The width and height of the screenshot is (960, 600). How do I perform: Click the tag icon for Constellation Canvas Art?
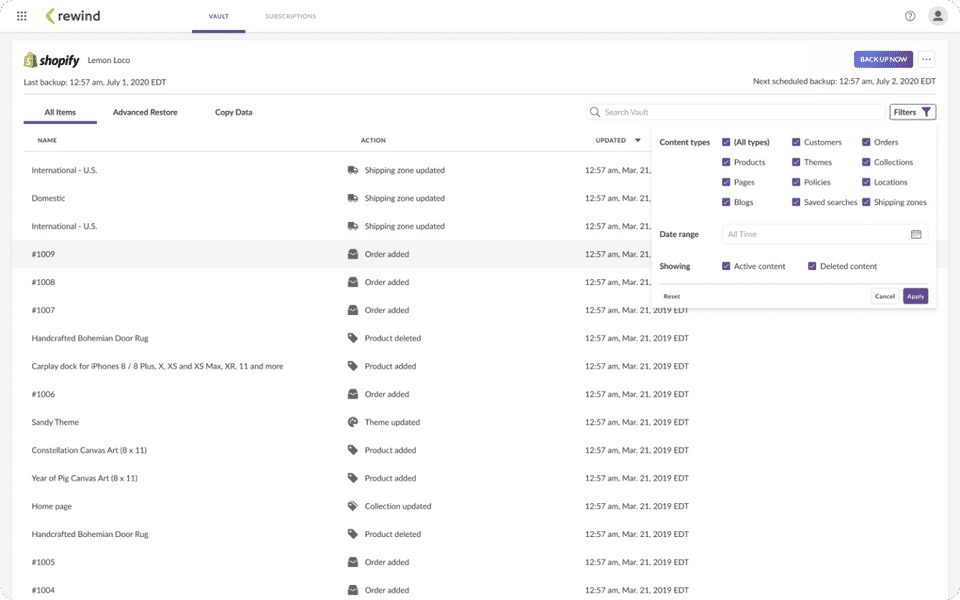(353, 450)
